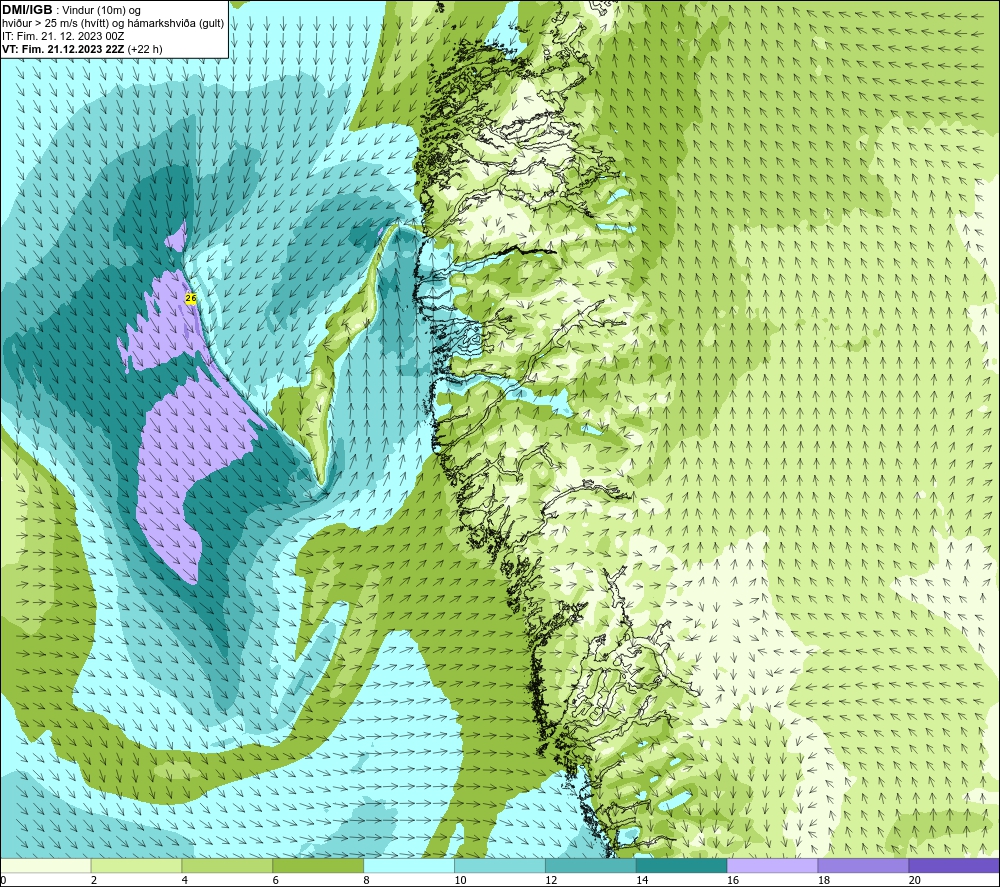The image size is (1000, 887).
Task: Select the above 20 m/s dark violet legend swatch
Action: (x=954, y=865)
